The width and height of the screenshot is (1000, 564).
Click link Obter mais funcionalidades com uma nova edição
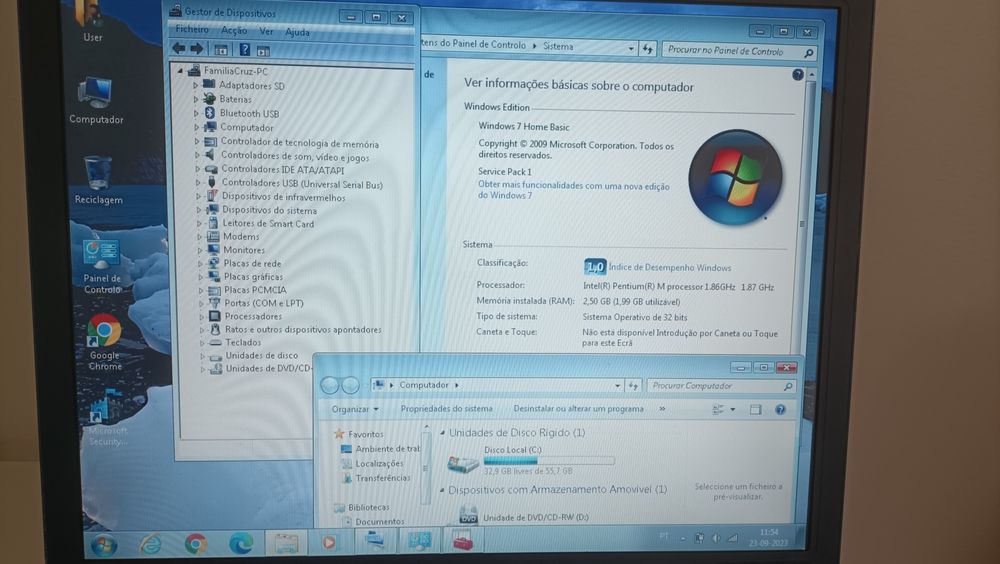coord(573,190)
